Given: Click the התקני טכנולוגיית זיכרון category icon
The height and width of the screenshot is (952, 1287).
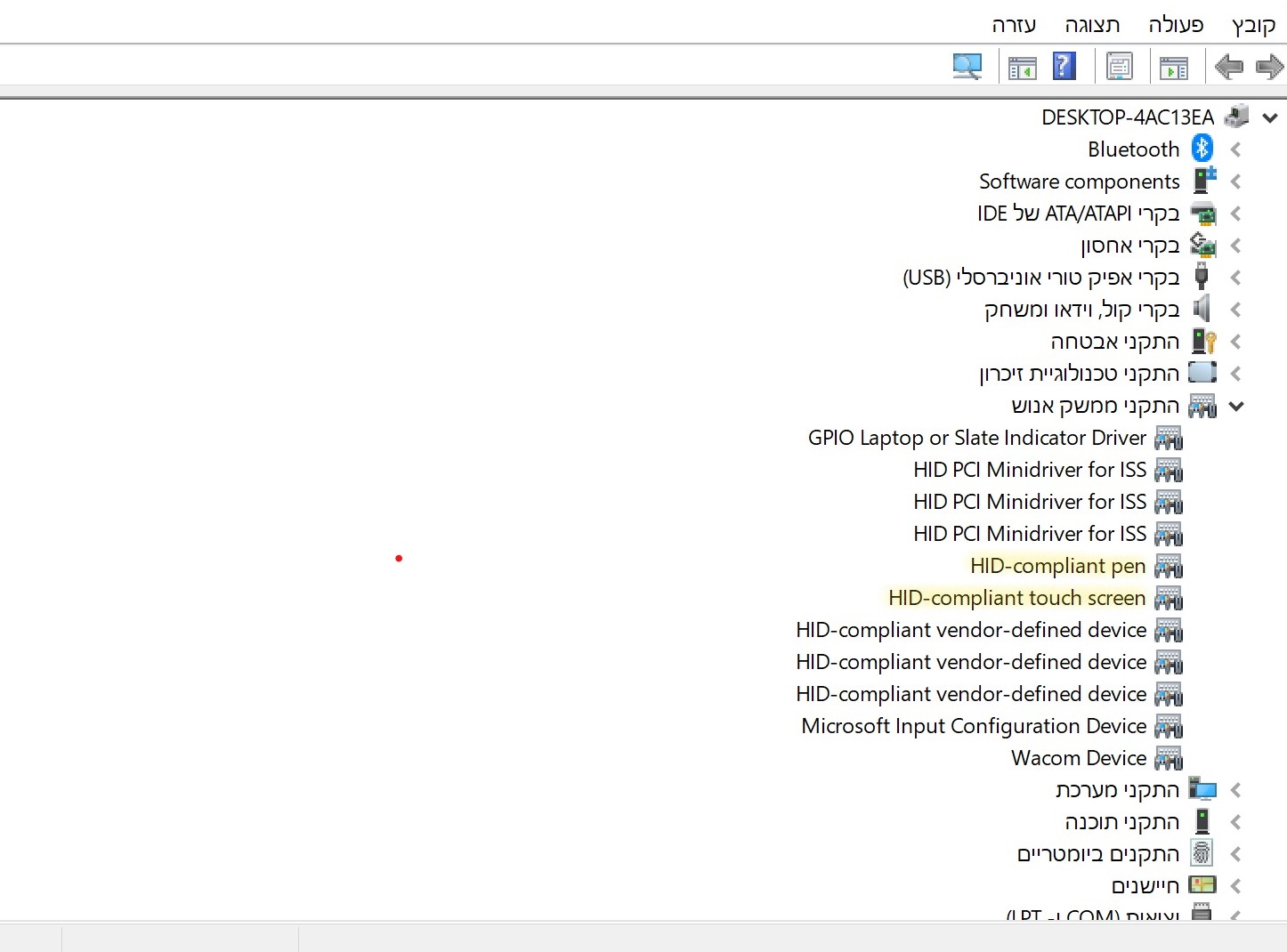Looking at the screenshot, I should click(1202, 373).
